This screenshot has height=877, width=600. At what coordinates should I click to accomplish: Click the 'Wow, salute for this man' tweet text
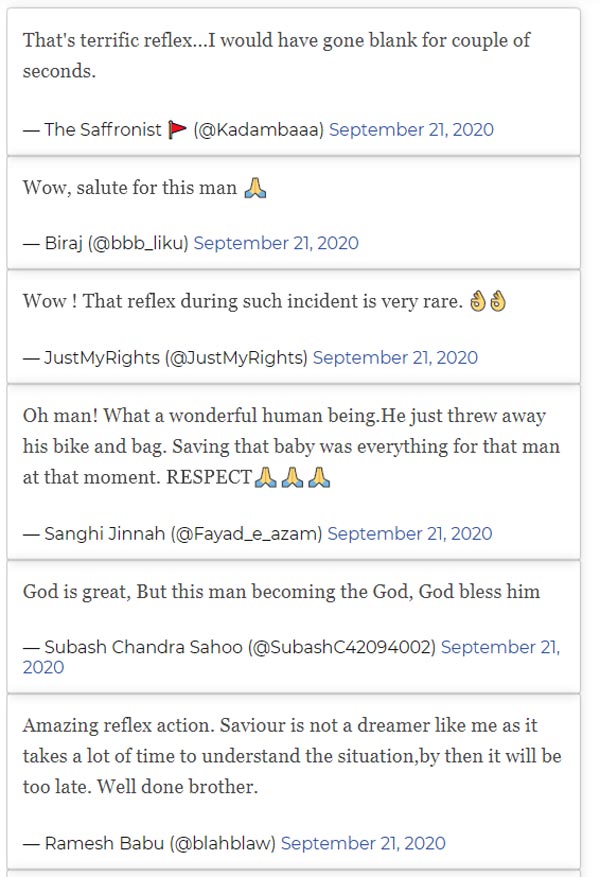(130, 188)
